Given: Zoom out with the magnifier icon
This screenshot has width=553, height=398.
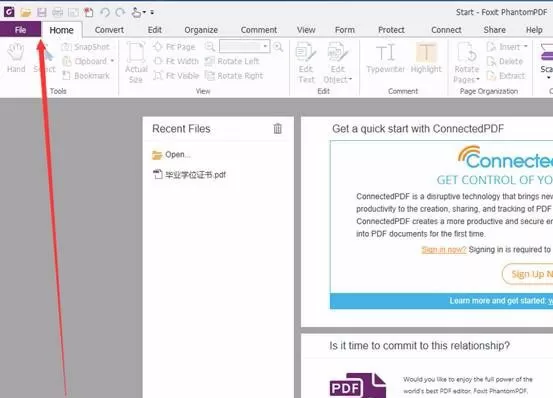Looking at the screenshot, I should [209, 47].
